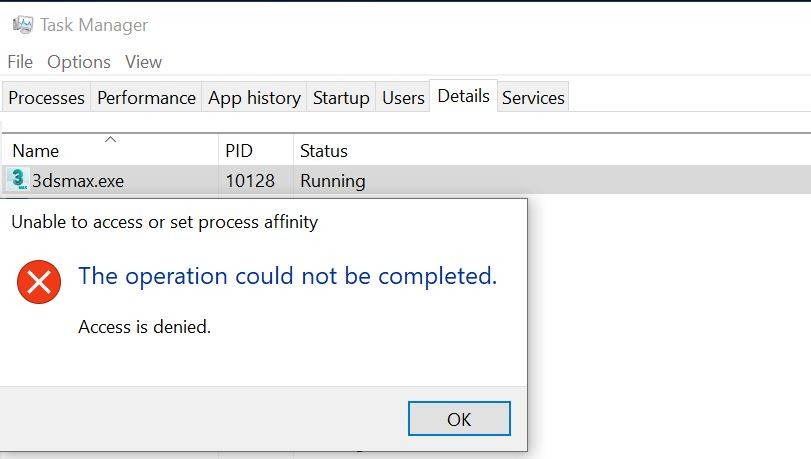Viewport: 811px width, 459px height.
Task: Click the 3dsmax.exe application icon
Action: (x=18, y=180)
